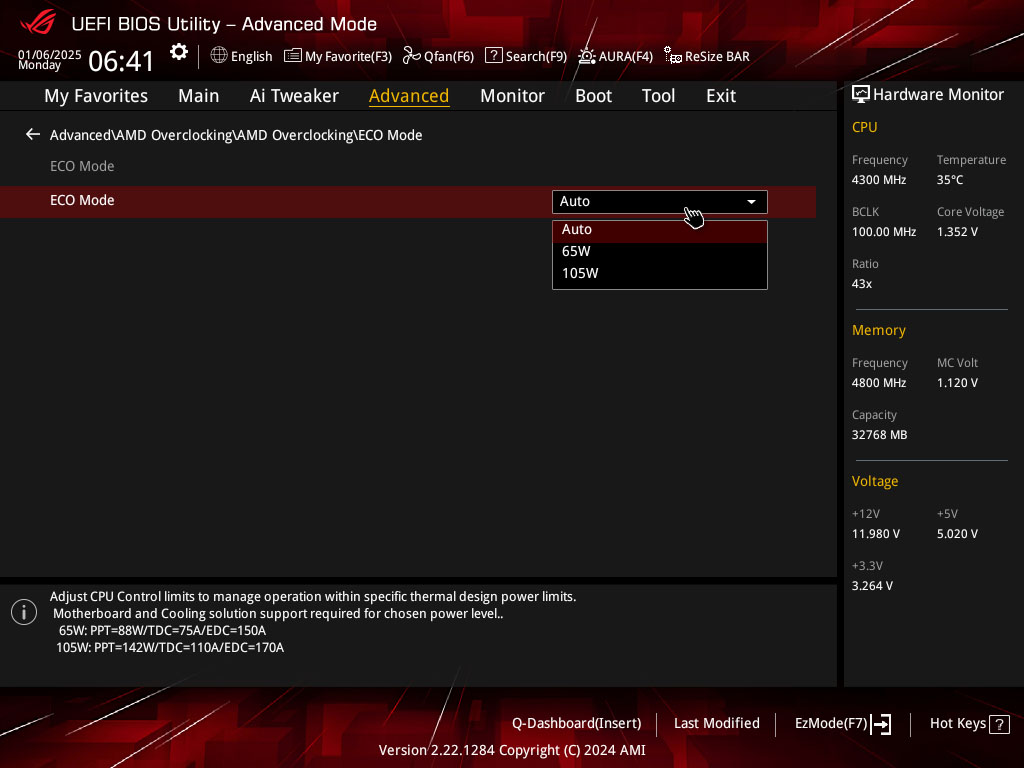Click the ReSize BAR icon
Viewport: 1024px width, 768px height.
[x=673, y=56]
